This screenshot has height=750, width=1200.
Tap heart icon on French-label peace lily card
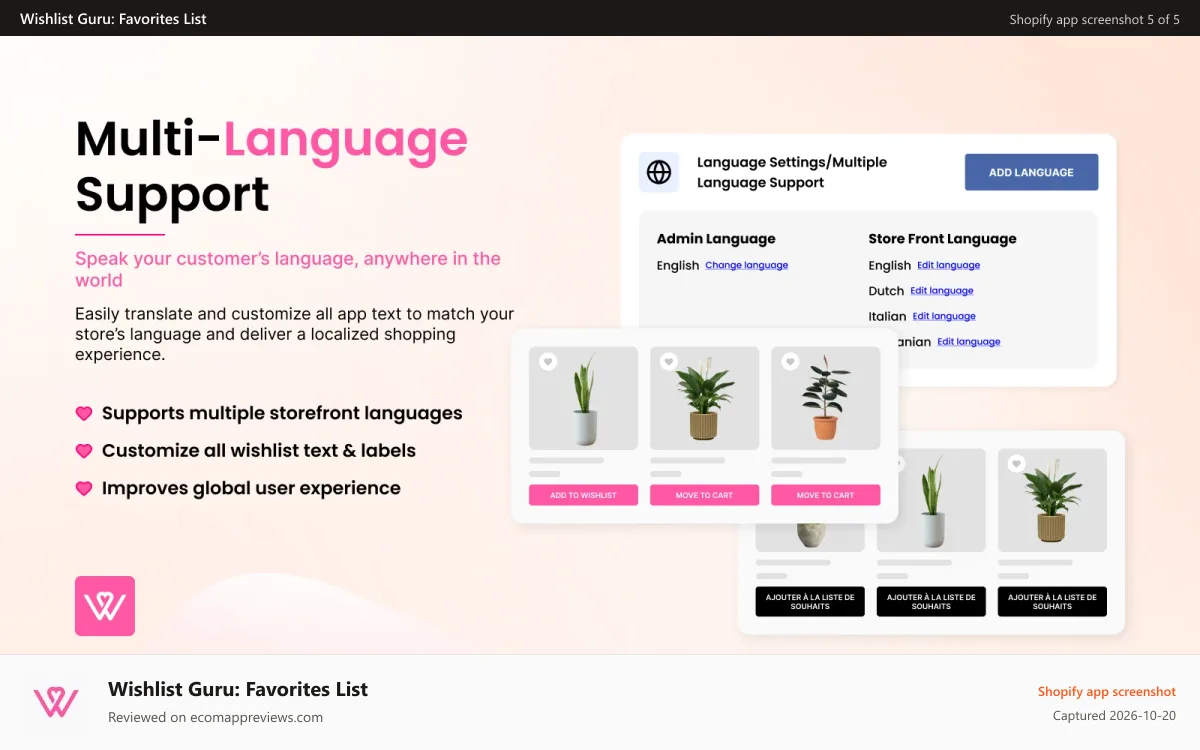tap(1017, 464)
